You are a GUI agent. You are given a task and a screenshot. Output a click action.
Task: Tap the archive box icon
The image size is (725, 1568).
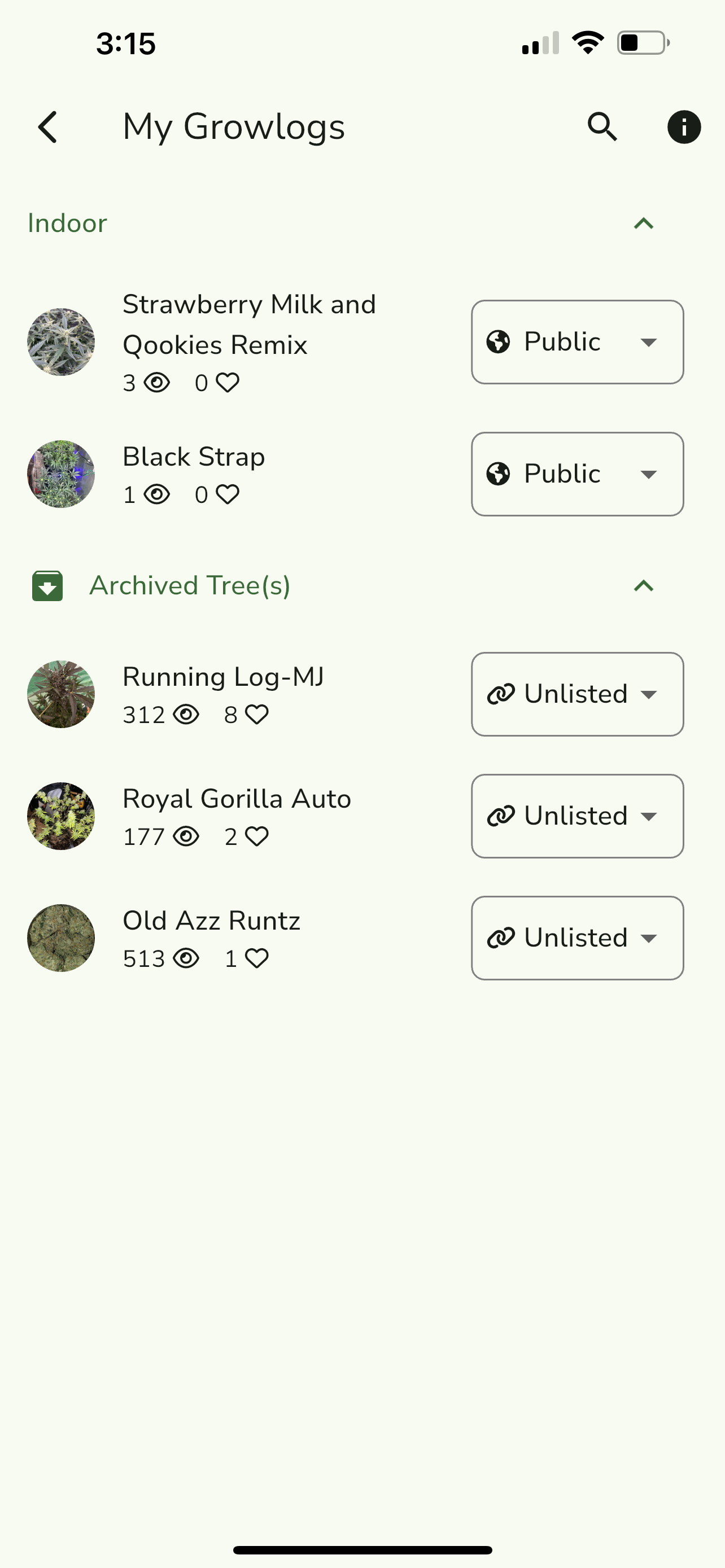(47, 585)
